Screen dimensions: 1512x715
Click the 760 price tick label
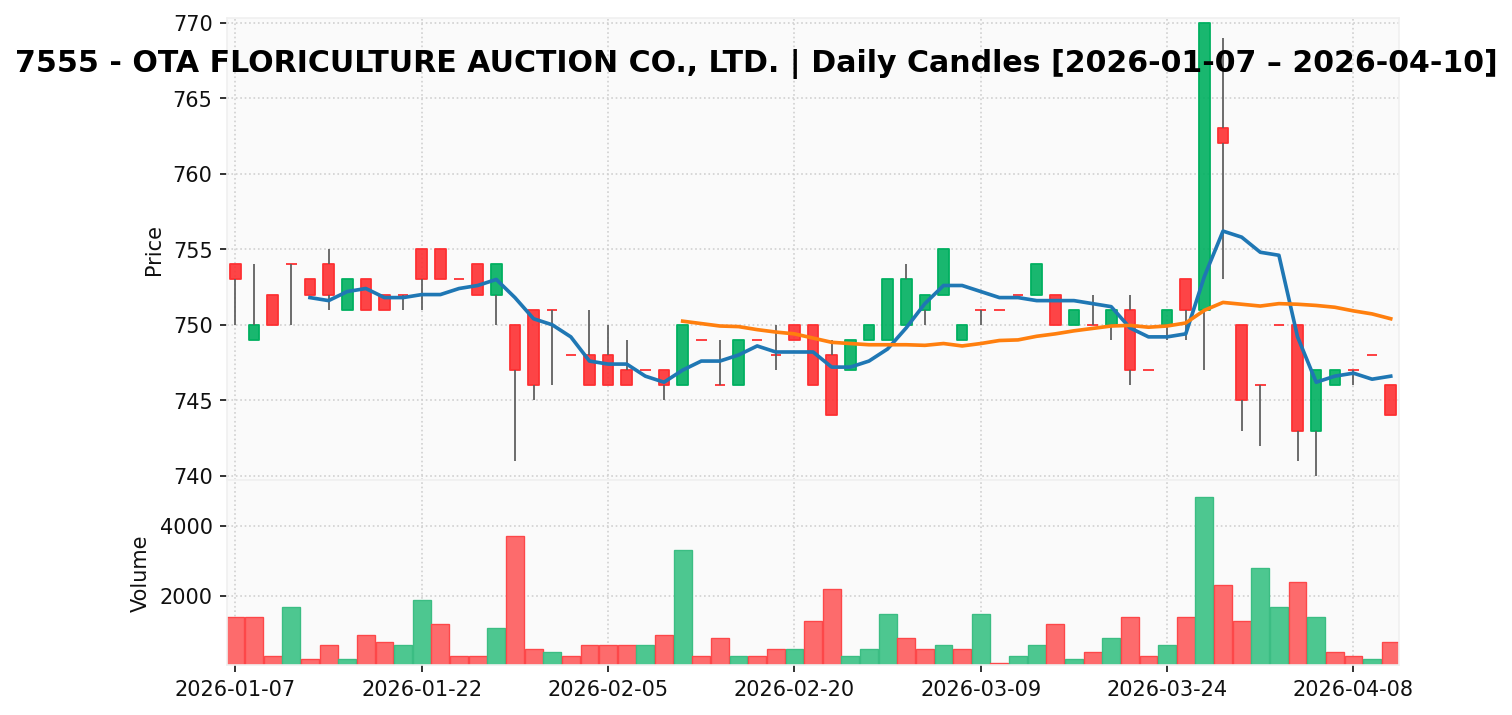(x=200, y=174)
